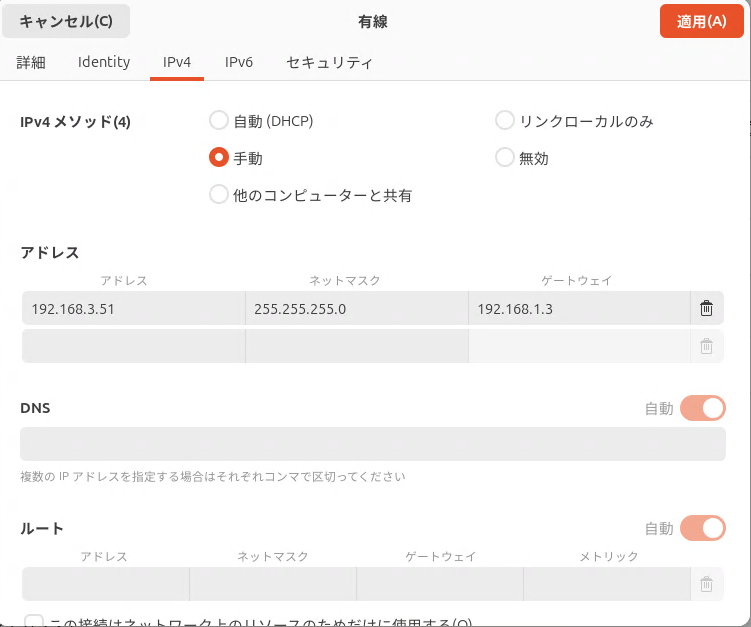Click the ルート metric input field
The height and width of the screenshot is (627, 751).
[607, 584]
